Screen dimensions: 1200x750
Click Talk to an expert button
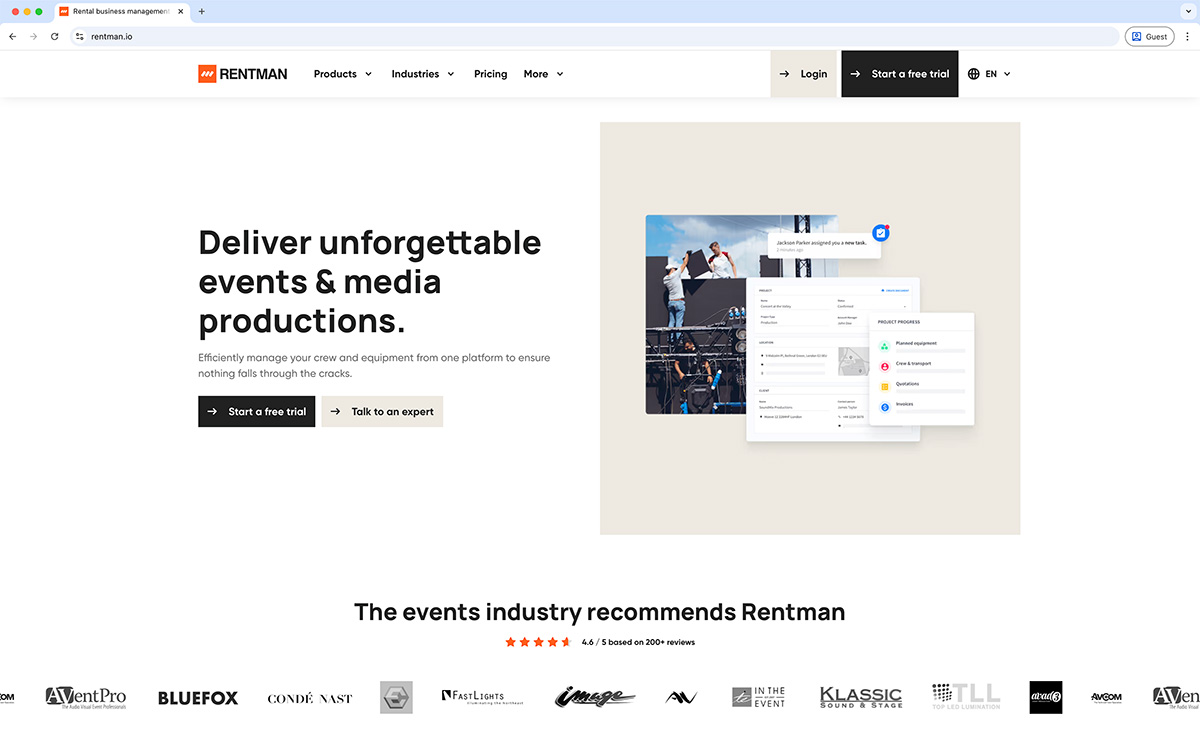pyautogui.click(x=382, y=412)
